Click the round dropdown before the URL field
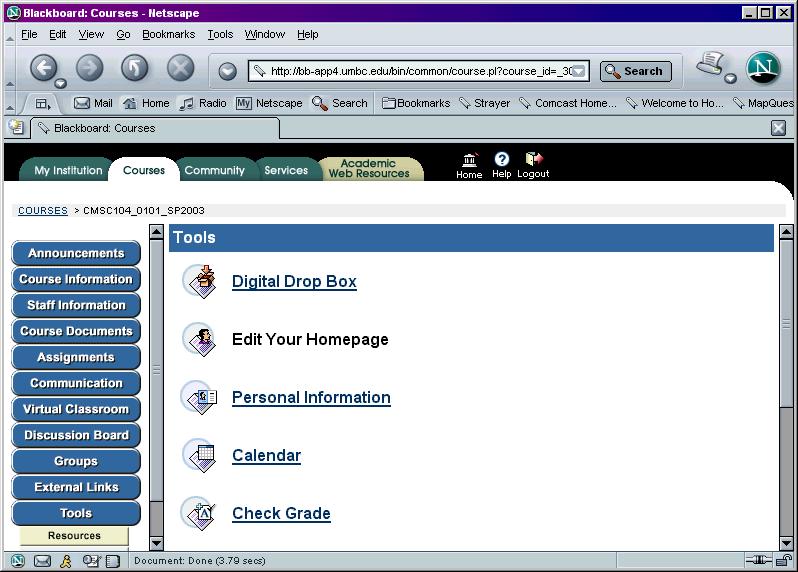The width and height of the screenshot is (798, 572). [x=227, y=71]
